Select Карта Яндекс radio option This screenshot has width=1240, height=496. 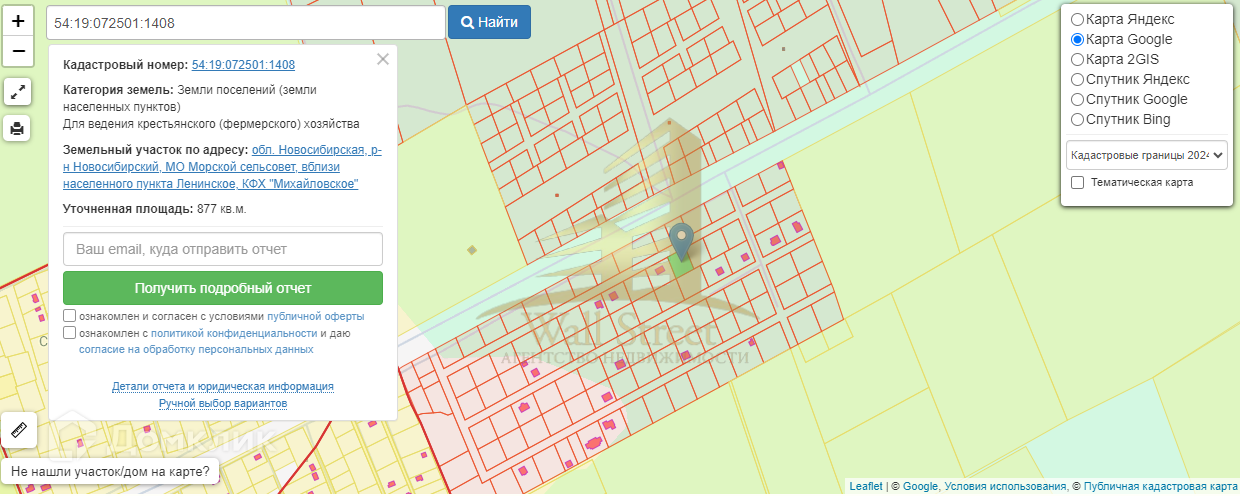(x=1077, y=19)
